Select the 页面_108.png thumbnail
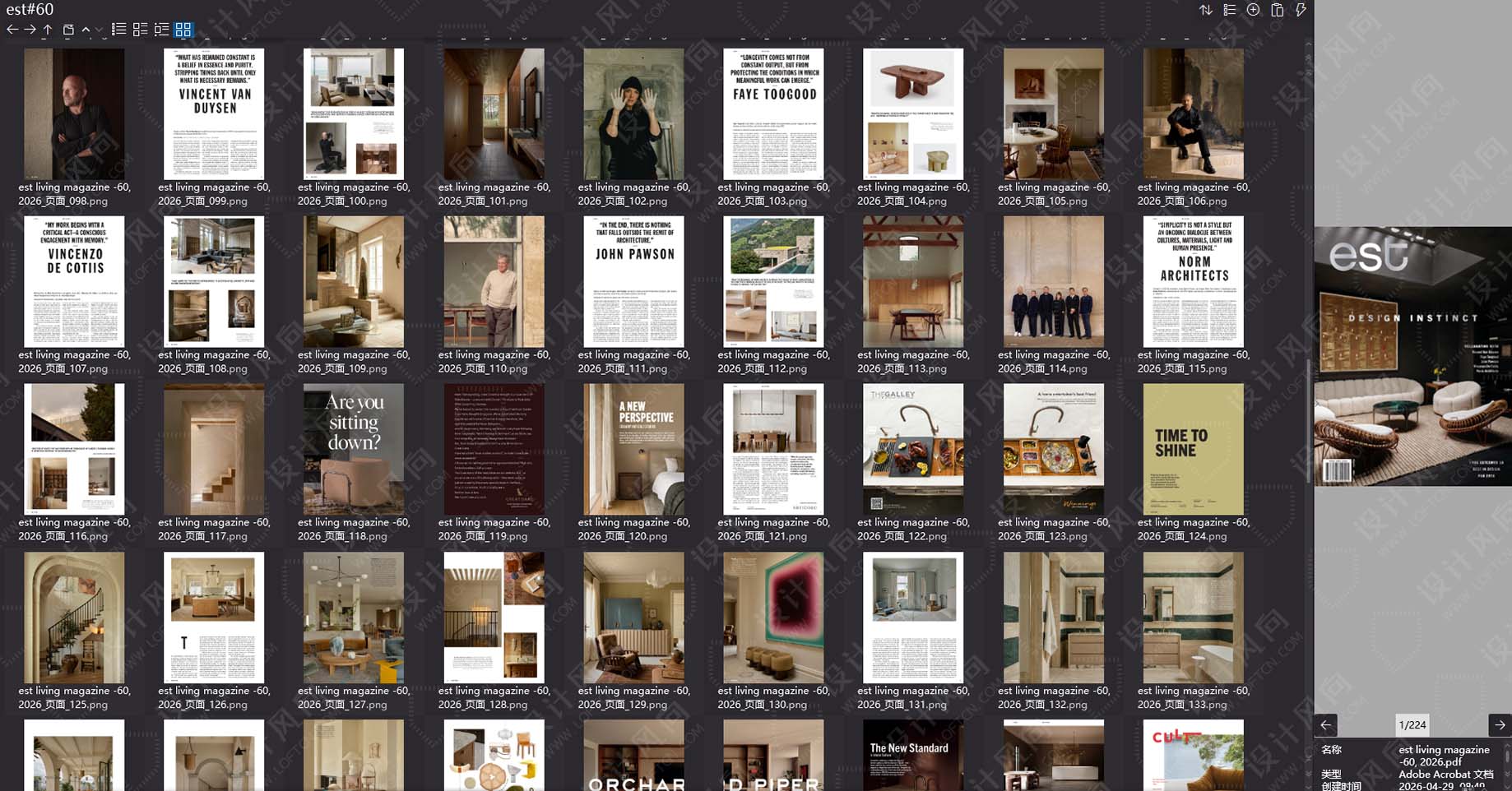The image size is (1512, 791). click(214, 281)
